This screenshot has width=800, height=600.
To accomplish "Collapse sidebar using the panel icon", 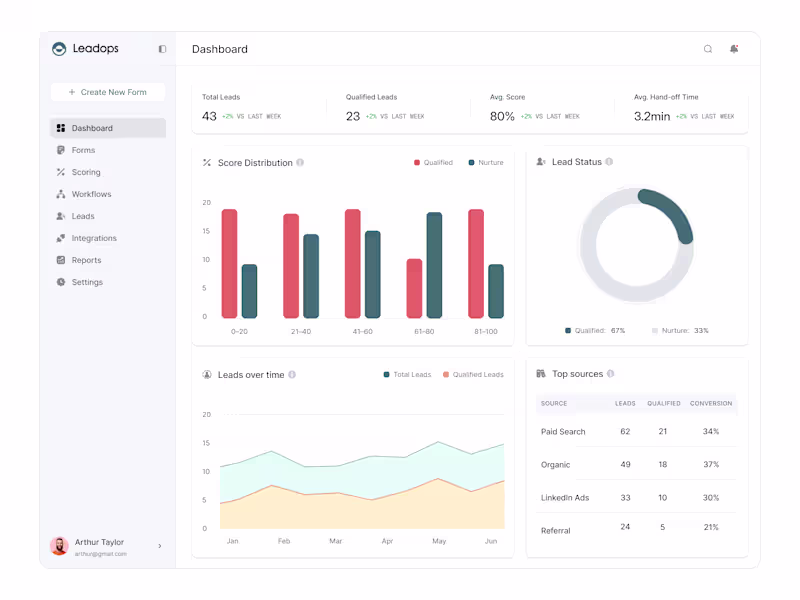I will click(x=162, y=49).
